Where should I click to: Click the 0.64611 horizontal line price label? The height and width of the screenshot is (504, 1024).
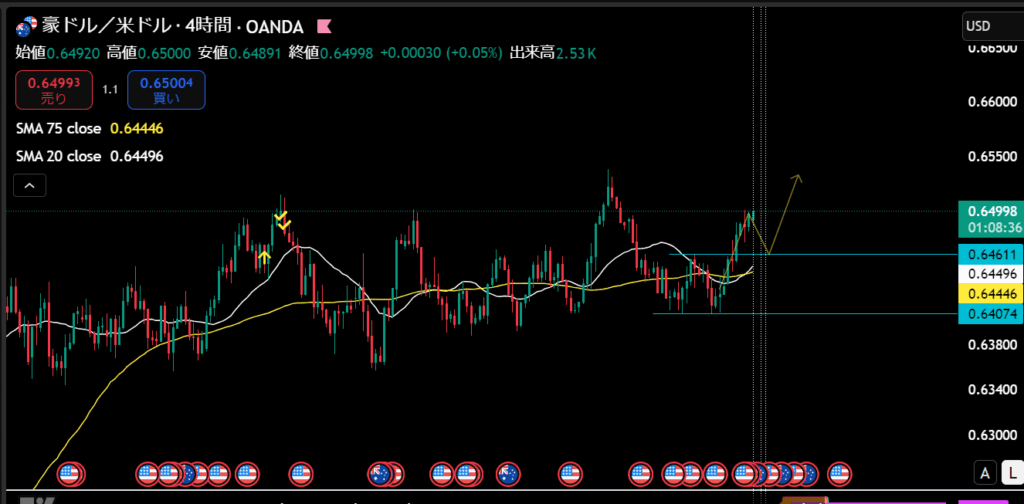click(991, 255)
